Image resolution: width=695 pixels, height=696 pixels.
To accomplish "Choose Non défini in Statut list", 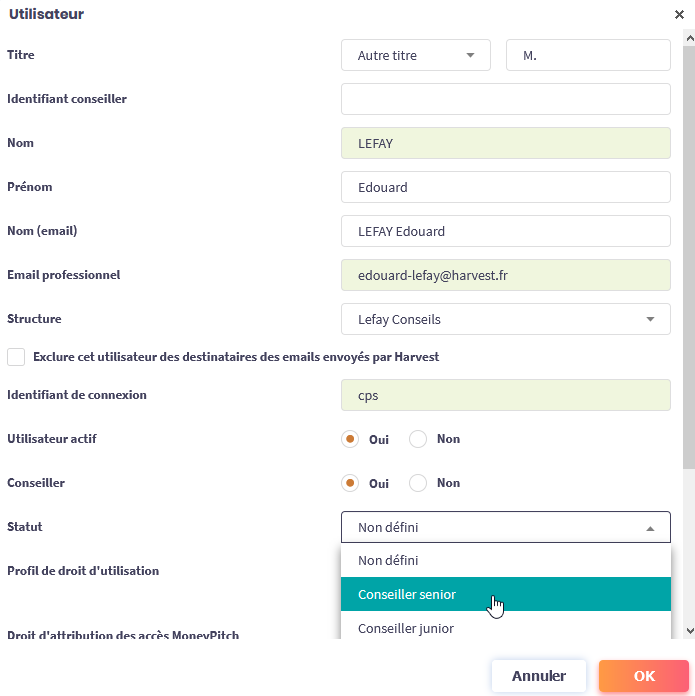I will 505,561.
